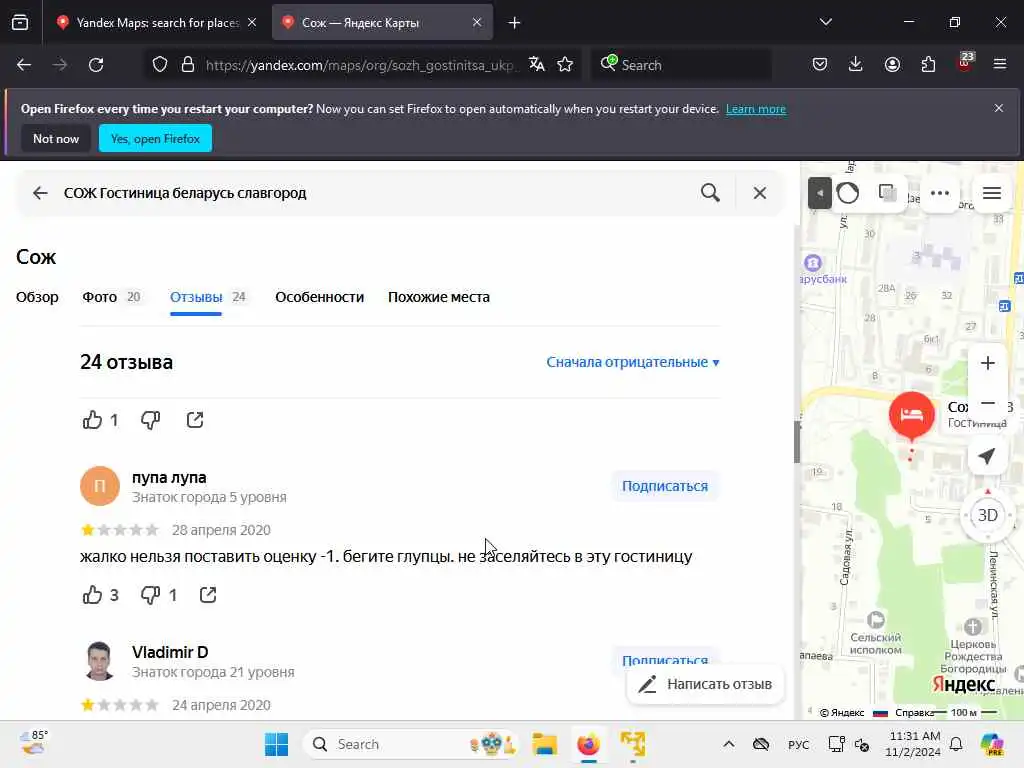Viewport: 1024px width, 768px height.
Task: Open Pocket save icon
Action: [x=820, y=65]
